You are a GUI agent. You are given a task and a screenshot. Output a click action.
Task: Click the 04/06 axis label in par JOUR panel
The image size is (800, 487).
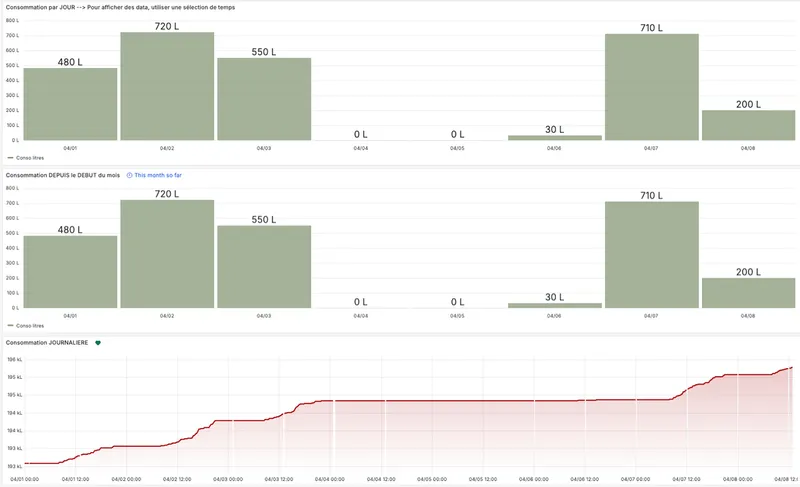[x=554, y=148]
